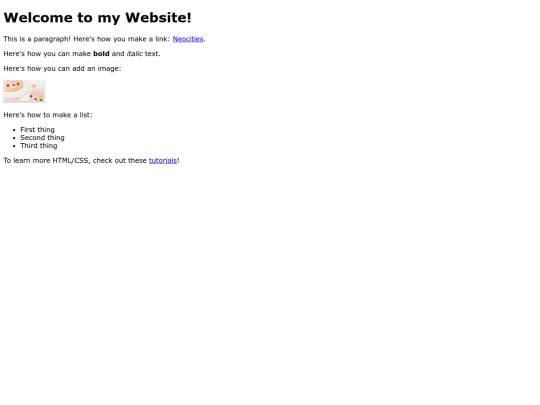Click the Here's how you can add an image text
This screenshot has height=405, width=540.
[62, 69]
